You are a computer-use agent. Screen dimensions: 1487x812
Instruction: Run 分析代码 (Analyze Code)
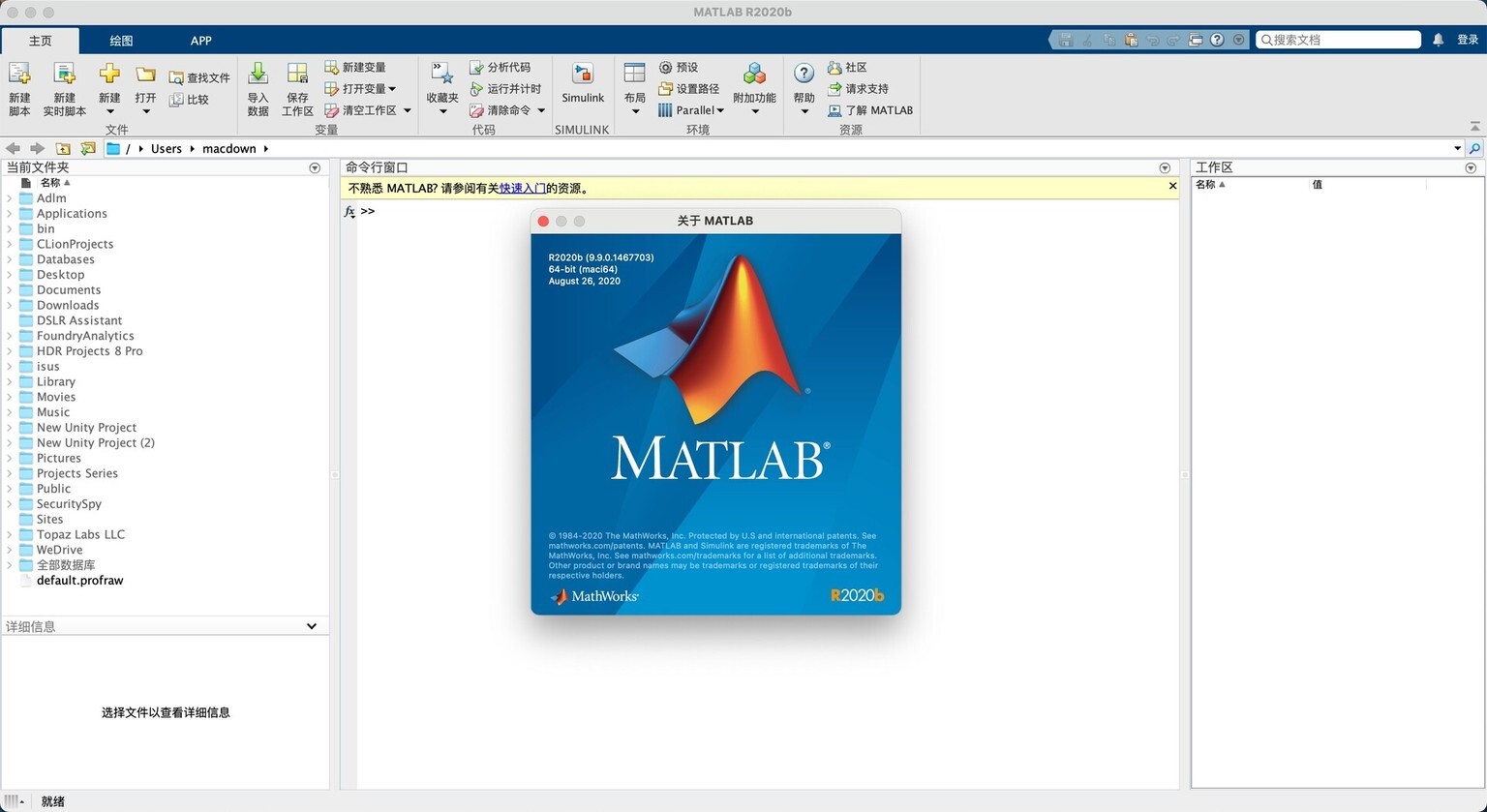(x=501, y=67)
